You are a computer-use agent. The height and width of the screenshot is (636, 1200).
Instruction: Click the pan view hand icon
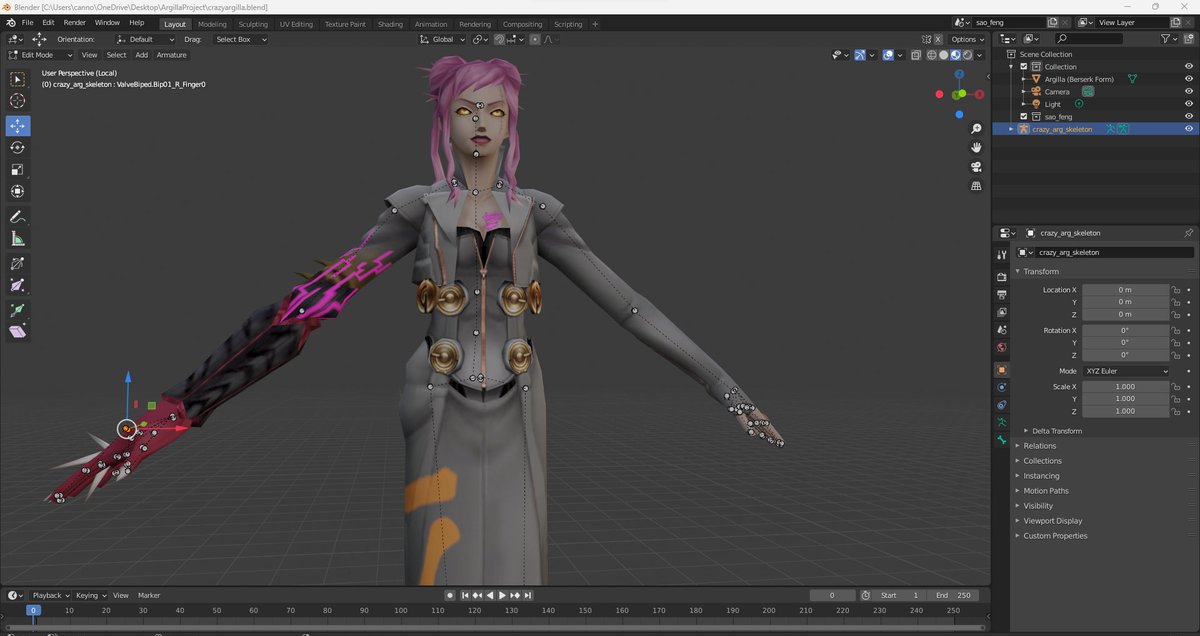tap(976, 148)
